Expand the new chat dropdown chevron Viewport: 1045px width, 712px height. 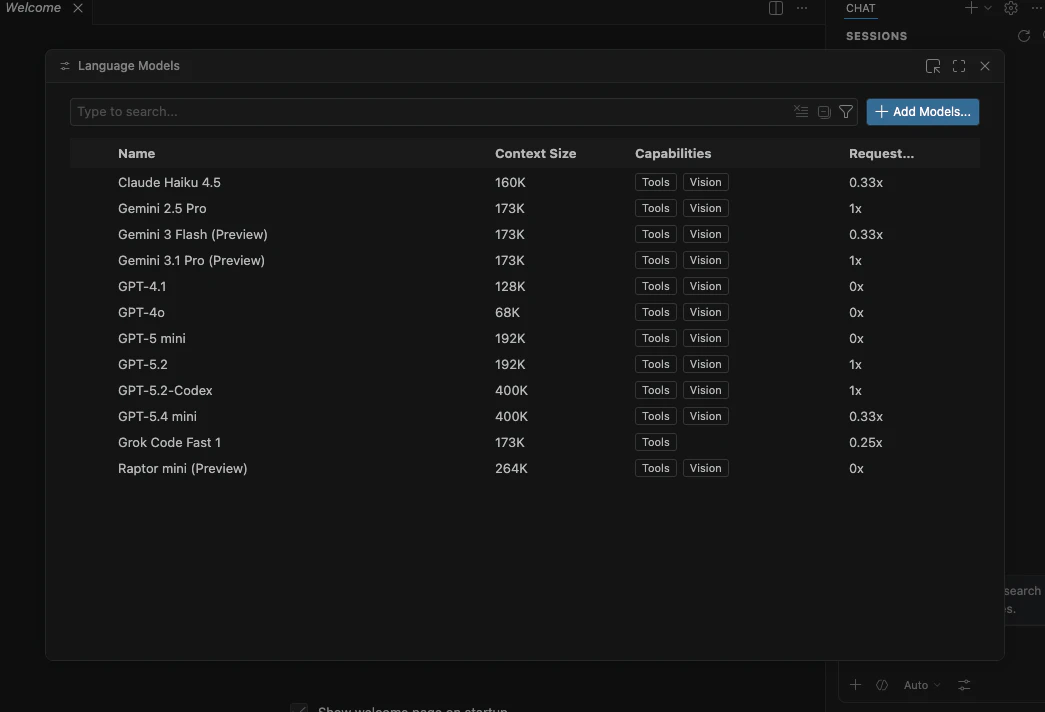[988, 8]
